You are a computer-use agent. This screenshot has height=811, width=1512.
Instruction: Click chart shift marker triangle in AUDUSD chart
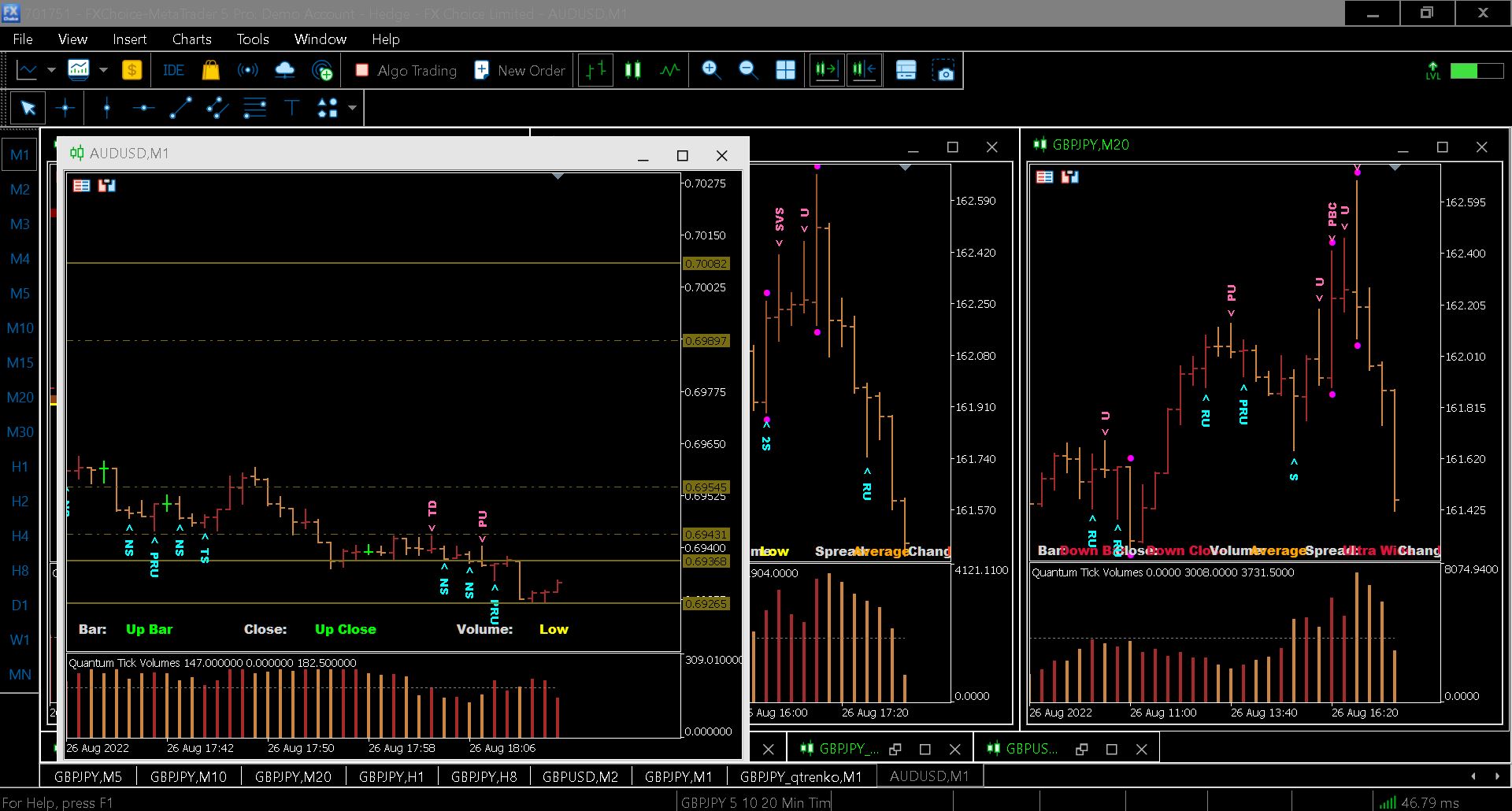(x=558, y=176)
